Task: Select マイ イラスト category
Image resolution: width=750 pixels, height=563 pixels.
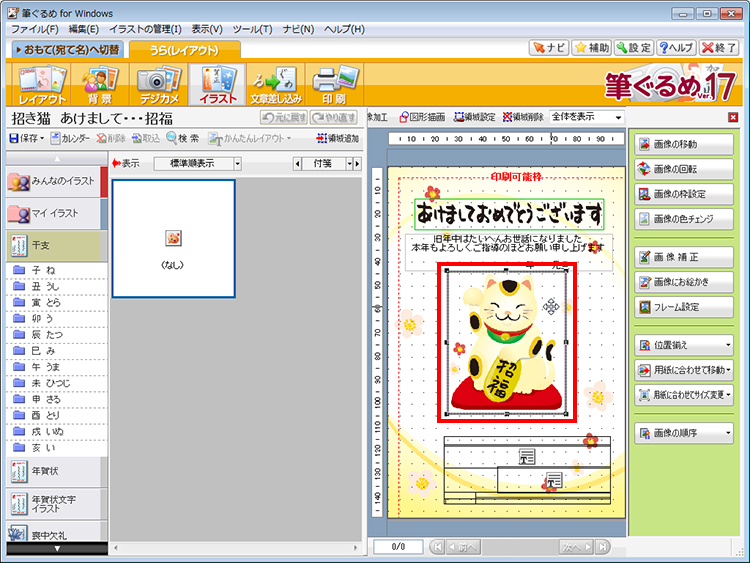Action: pyautogui.click(x=56, y=213)
